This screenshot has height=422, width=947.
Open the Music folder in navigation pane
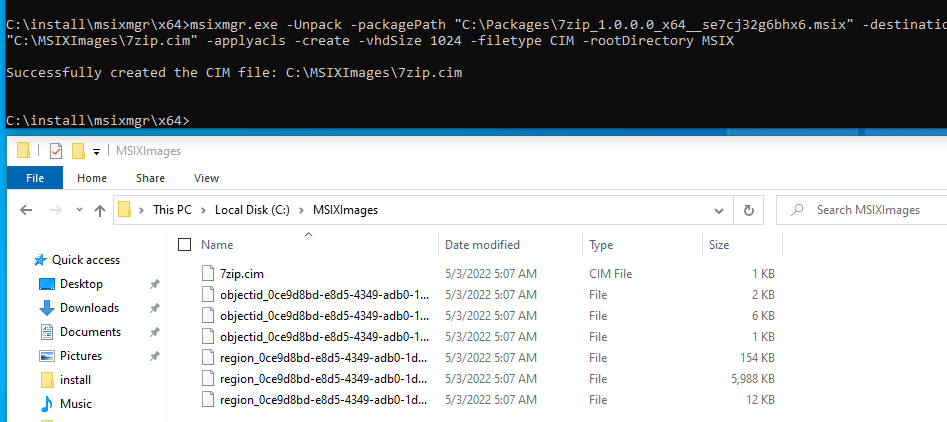coord(76,404)
